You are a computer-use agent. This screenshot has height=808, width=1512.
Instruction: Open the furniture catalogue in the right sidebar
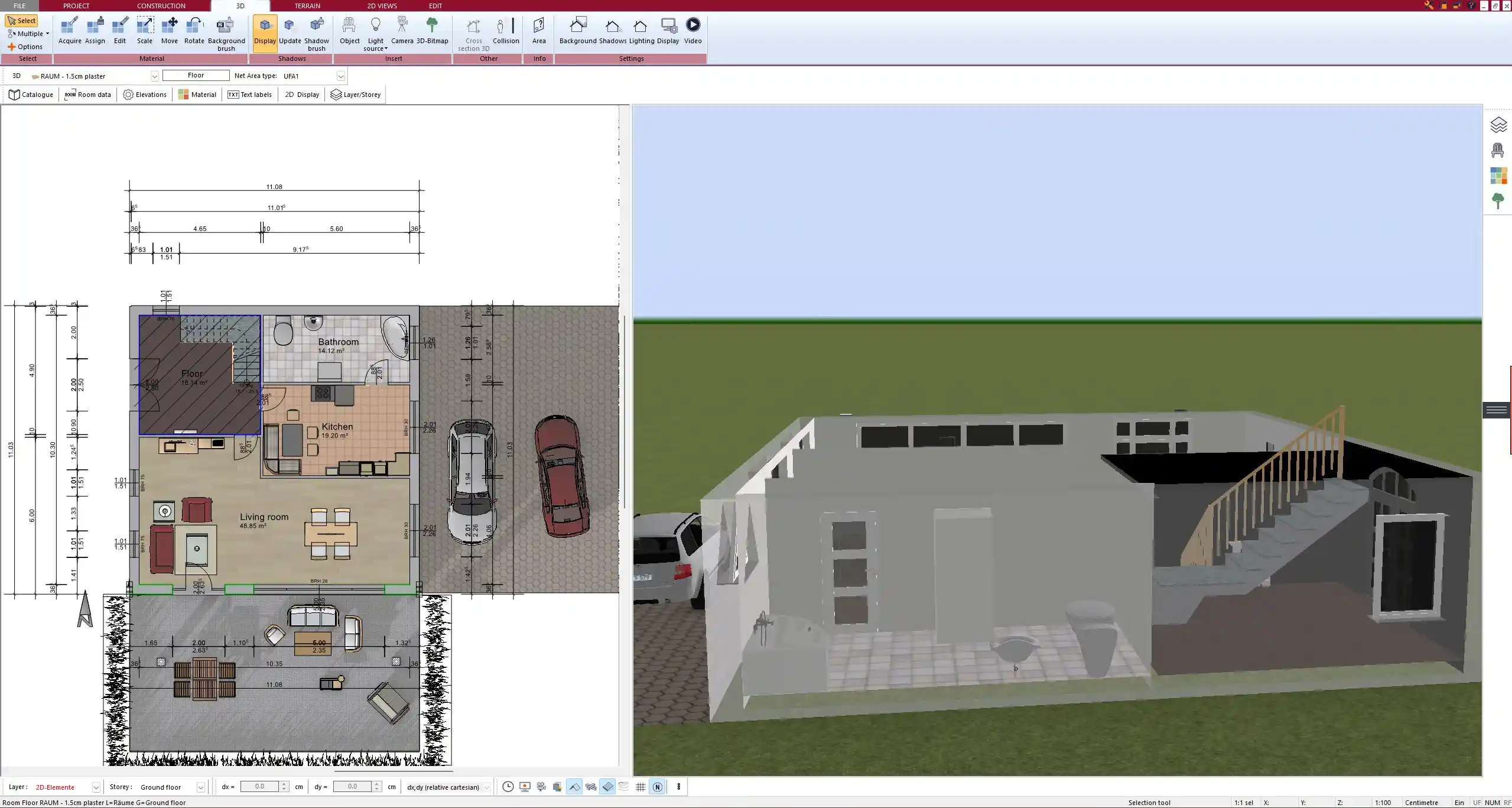click(x=1498, y=150)
